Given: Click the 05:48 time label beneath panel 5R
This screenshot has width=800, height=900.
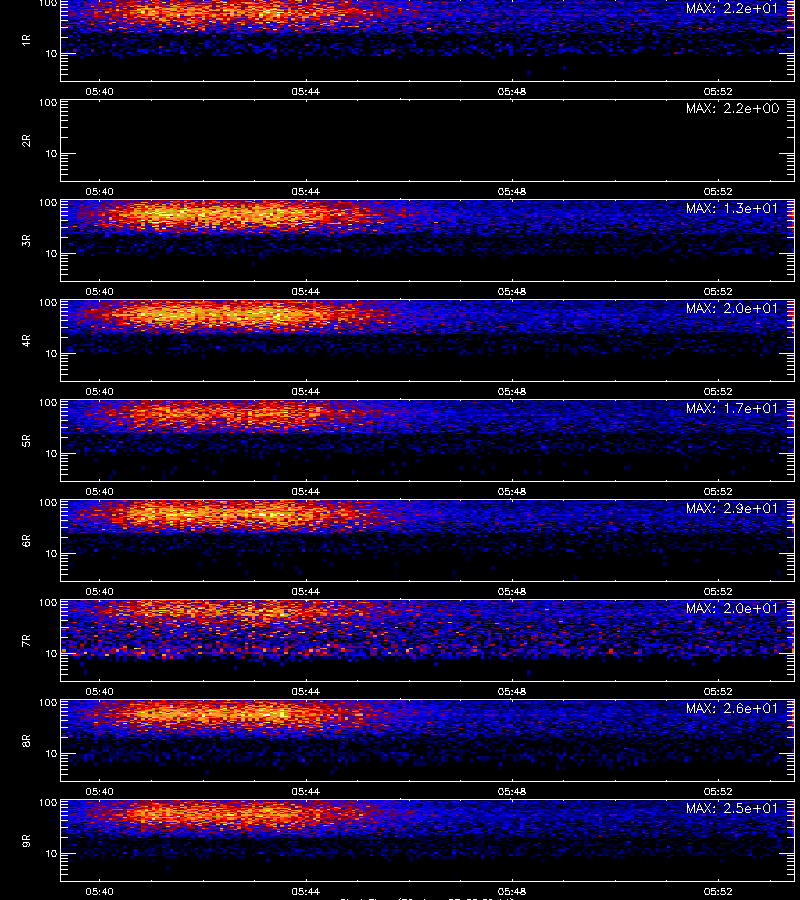Looking at the screenshot, I should [511, 491].
